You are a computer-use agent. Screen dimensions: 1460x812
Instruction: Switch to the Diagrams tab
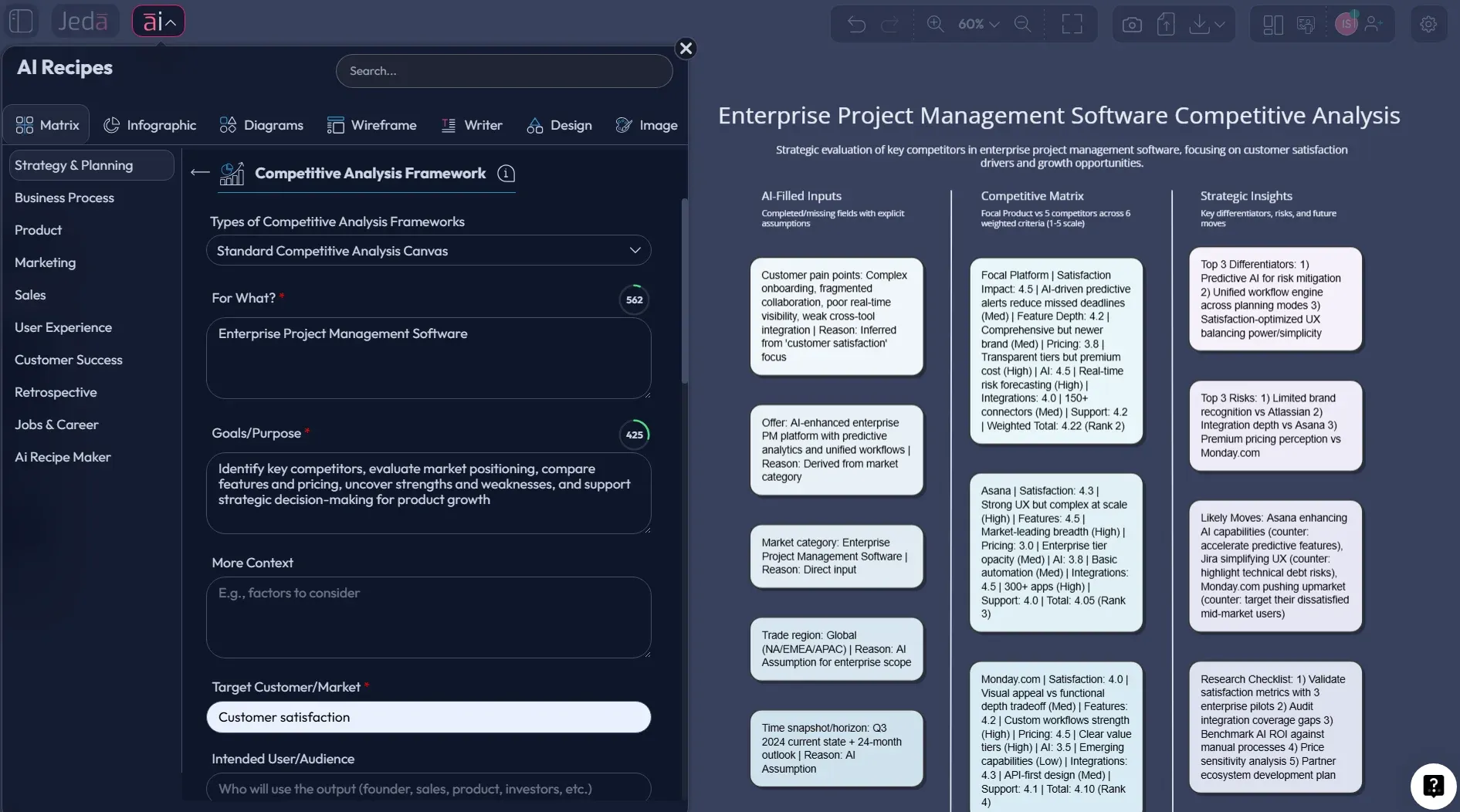point(261,125)
